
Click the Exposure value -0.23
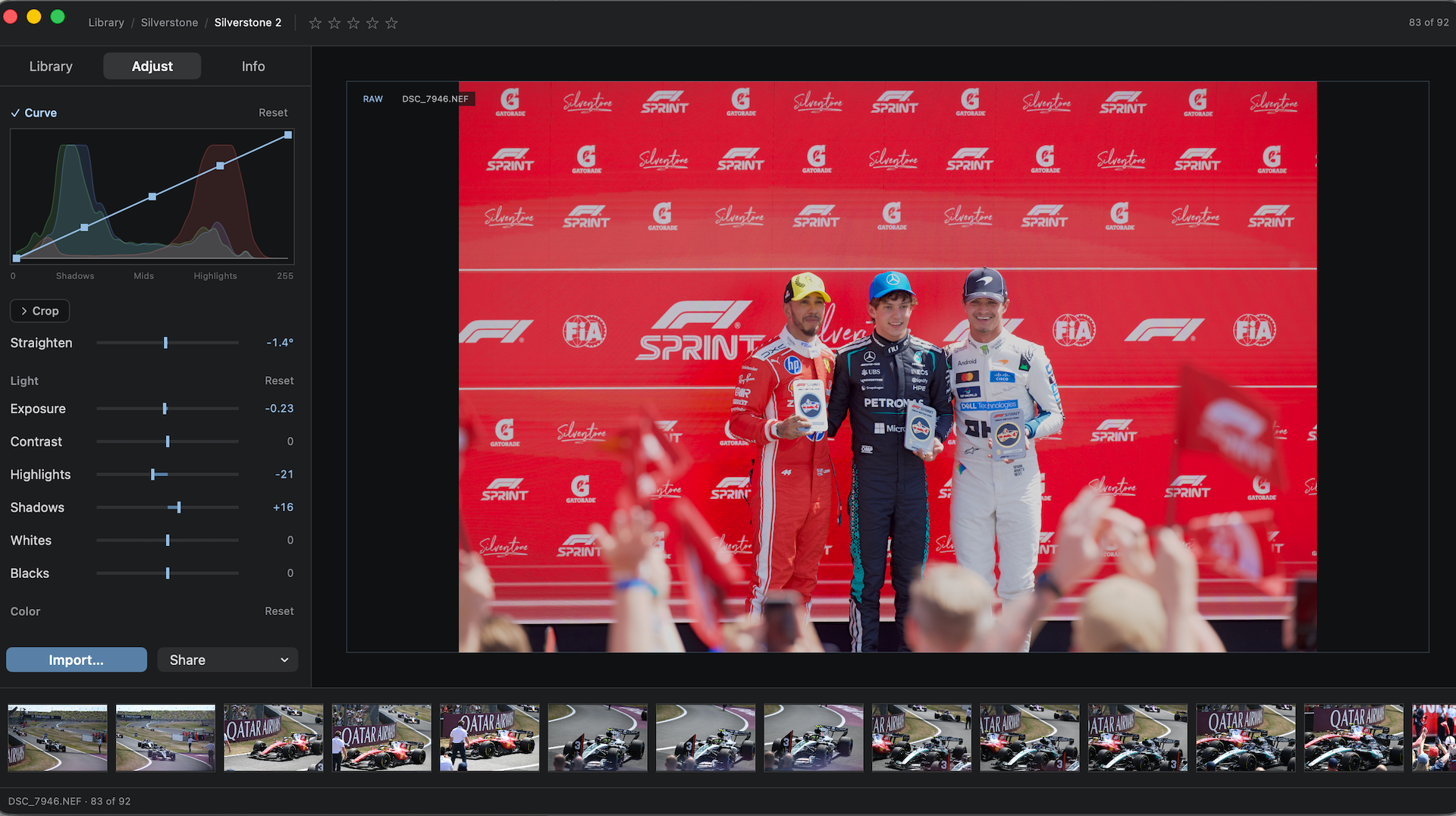(x=279, y=409)
